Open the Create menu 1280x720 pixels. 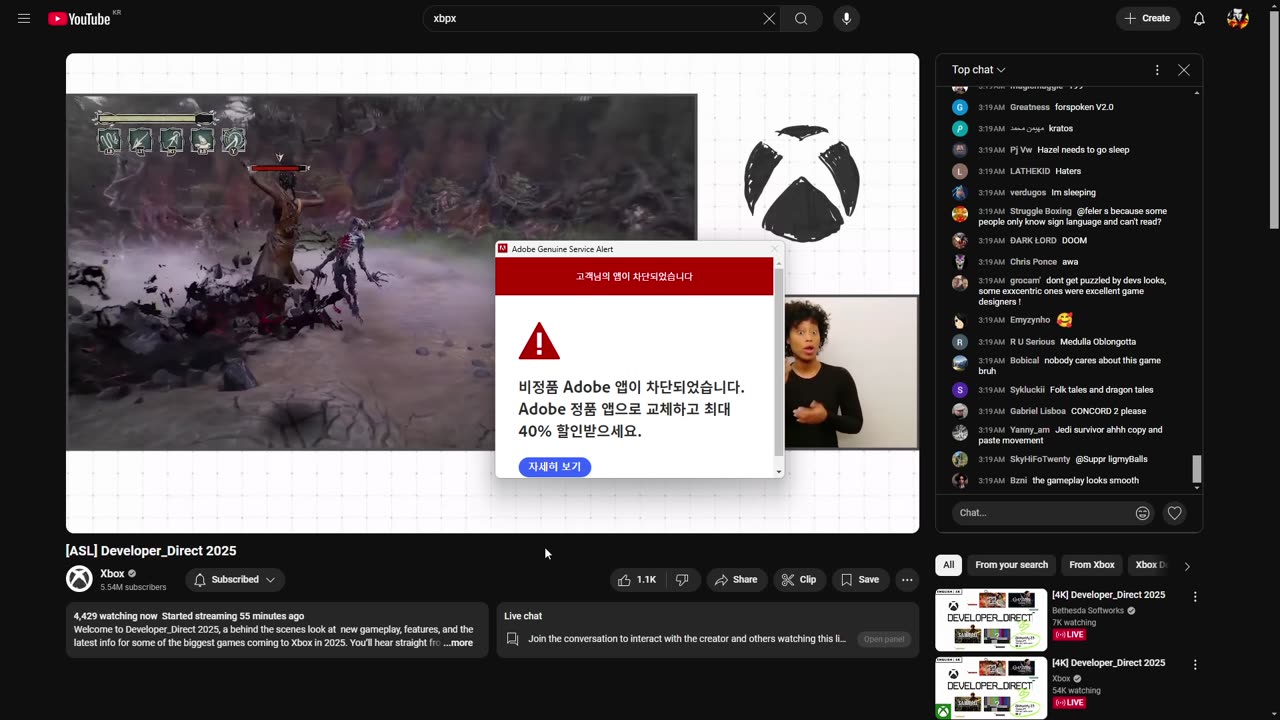coord(1148,19)
